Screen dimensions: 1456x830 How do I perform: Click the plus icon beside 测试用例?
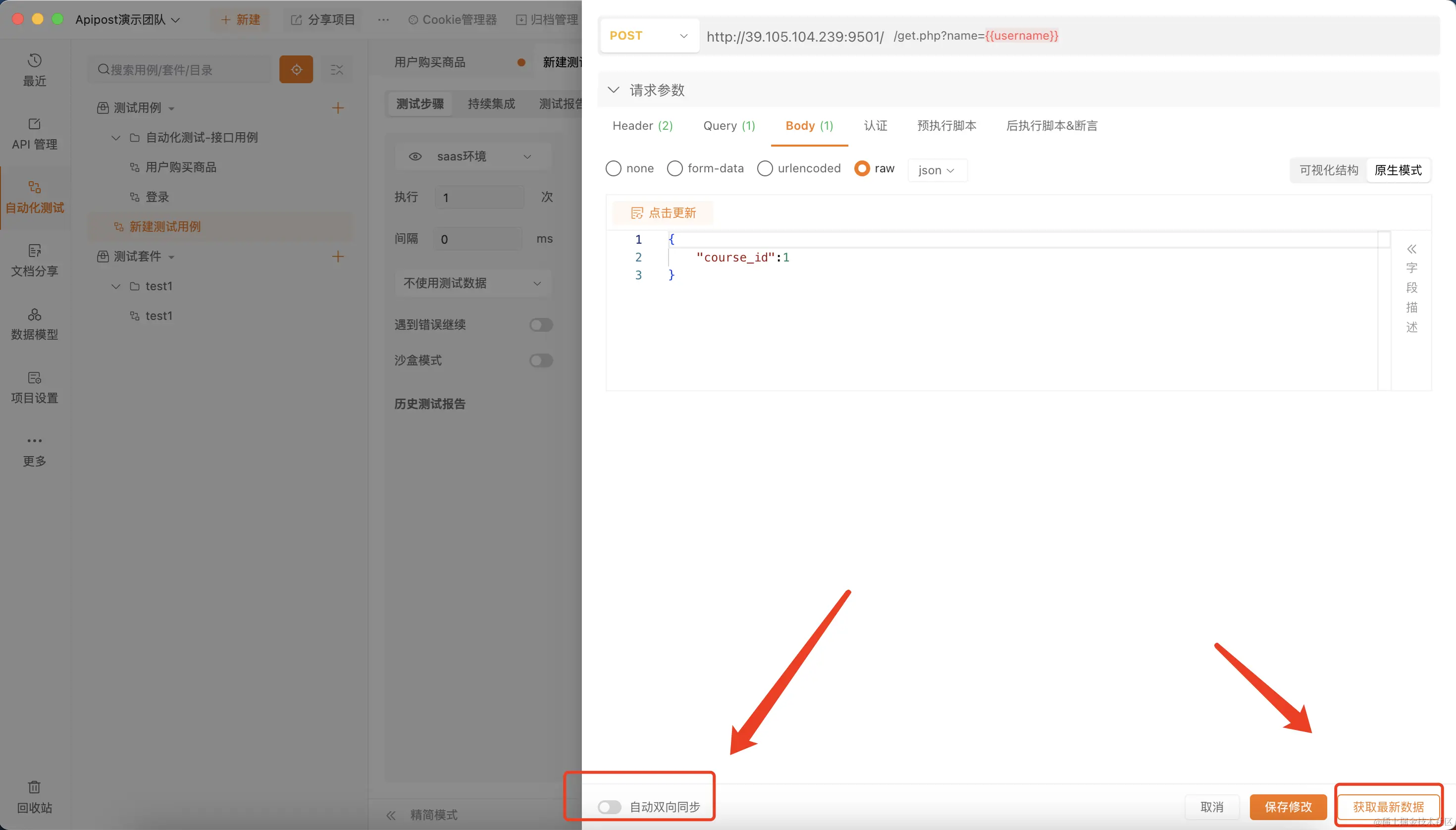[x=337, y=108]
